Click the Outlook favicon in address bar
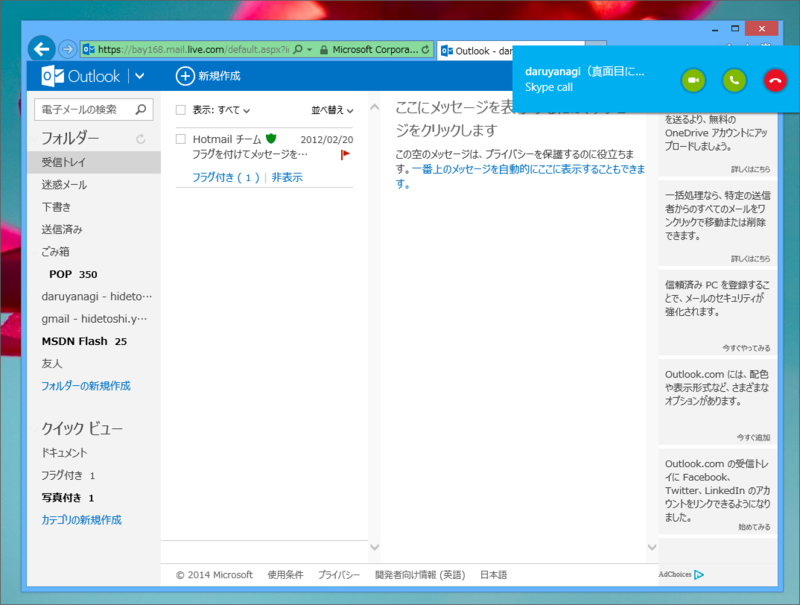Screen dimensions: 800x605 coord(89,49)
